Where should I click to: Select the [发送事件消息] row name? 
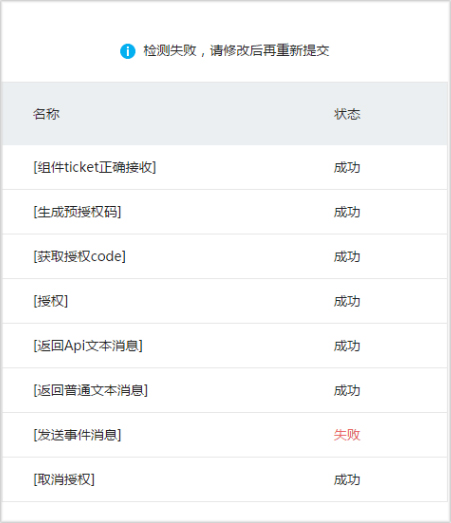coord(77,435)
